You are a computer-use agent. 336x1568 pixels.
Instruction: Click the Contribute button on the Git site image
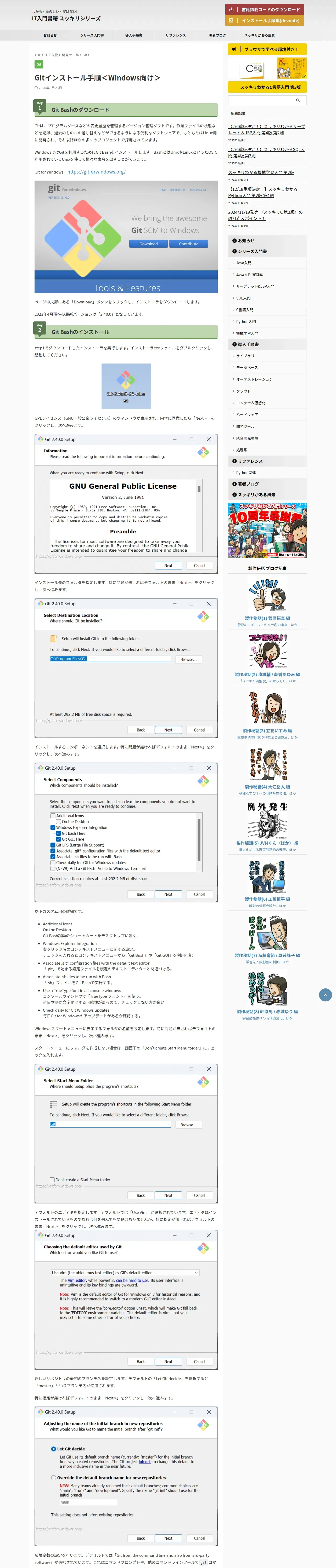[188, 244]
